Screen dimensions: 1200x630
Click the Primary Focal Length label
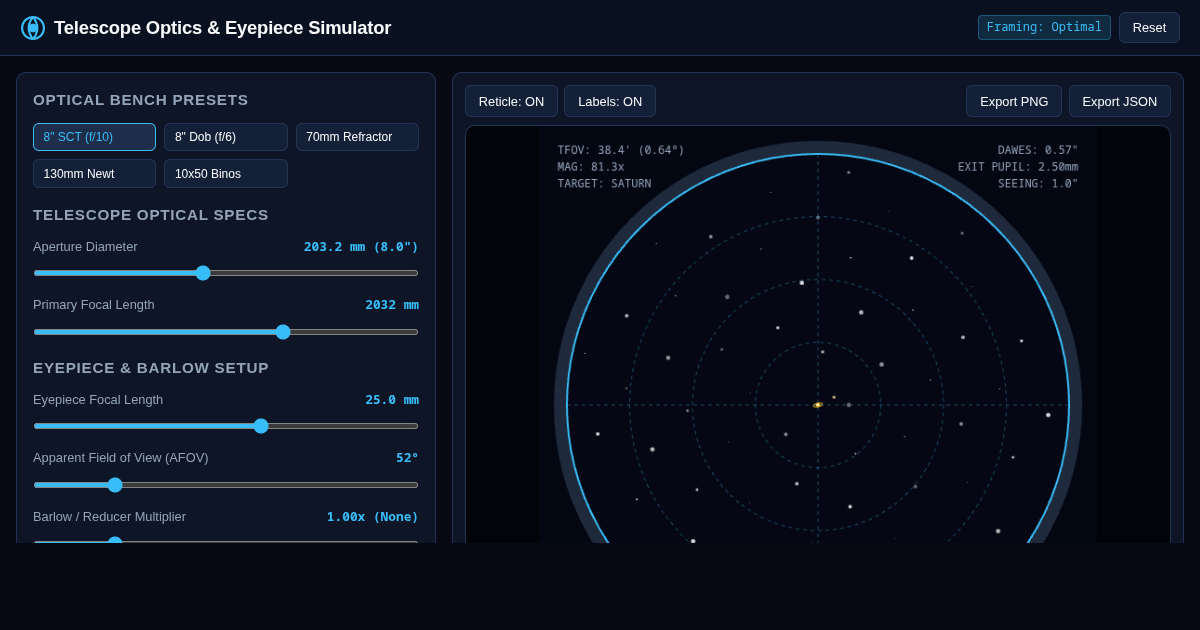click(94, 305)
